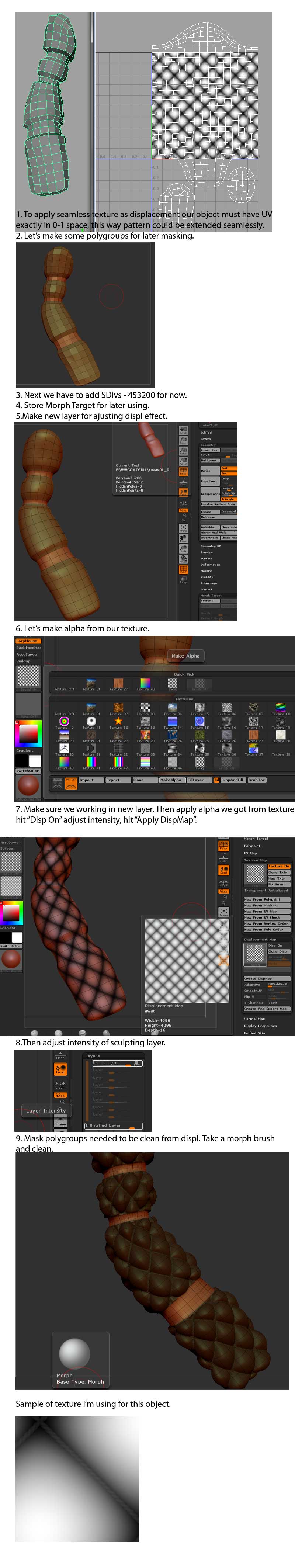Select the Texture 20 thumbnail
The height and width of the screenshot is (1568, 295).
[x=65, y=736]
